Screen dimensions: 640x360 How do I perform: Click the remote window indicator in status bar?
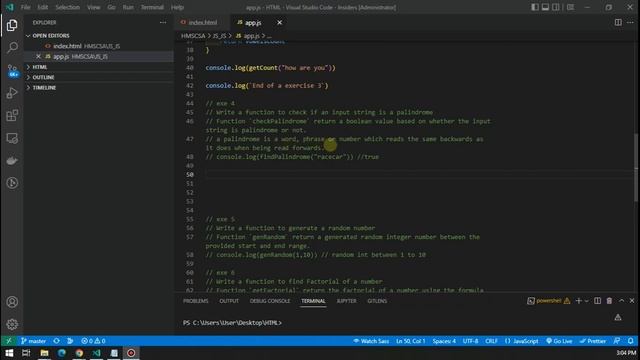pos(9,341)
